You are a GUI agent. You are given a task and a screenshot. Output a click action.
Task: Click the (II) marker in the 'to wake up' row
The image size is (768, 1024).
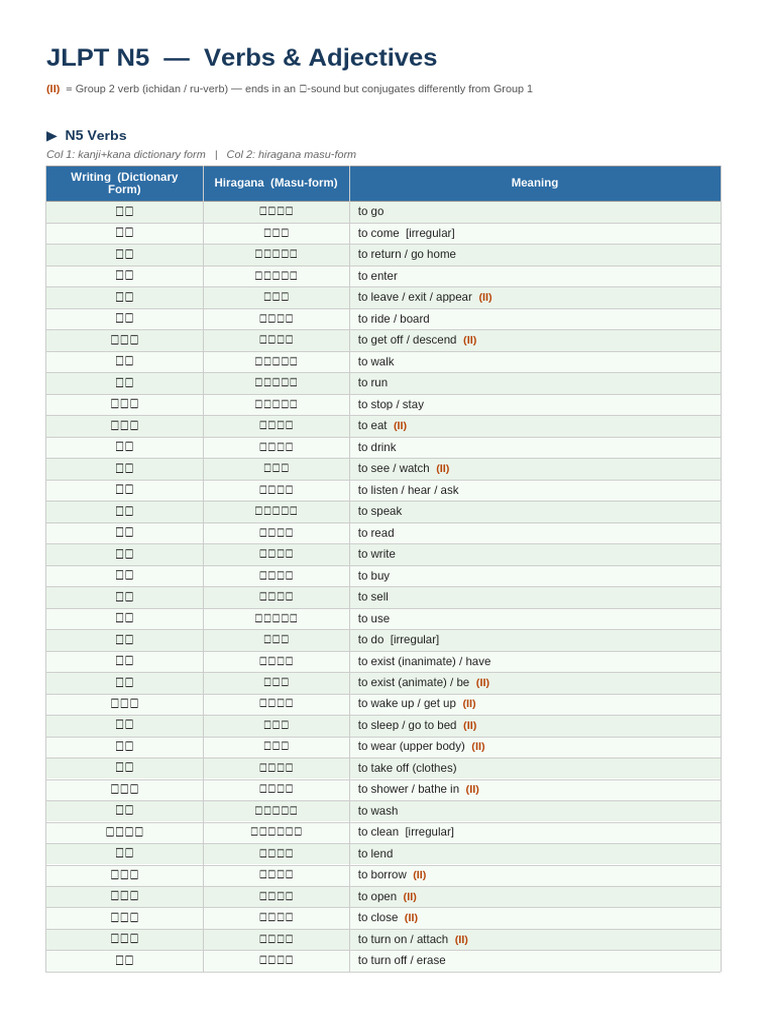point(470,704)
